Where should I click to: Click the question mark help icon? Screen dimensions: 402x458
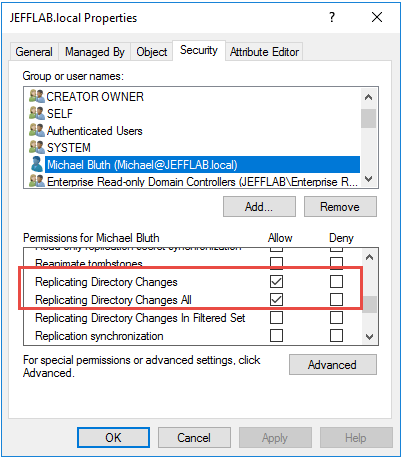[332, 17]
